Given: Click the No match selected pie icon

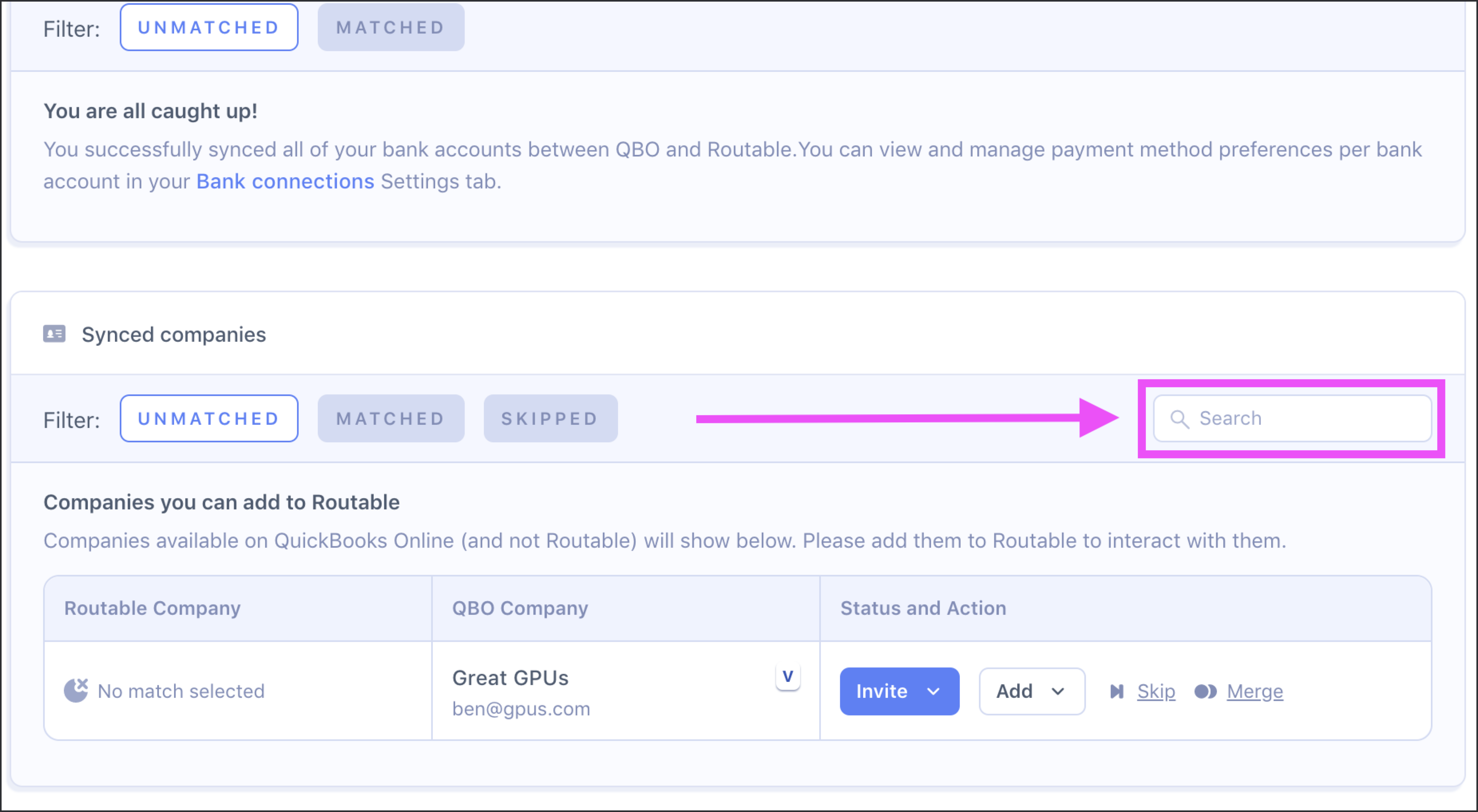Looking at the screenshot, I should [76, 690].
